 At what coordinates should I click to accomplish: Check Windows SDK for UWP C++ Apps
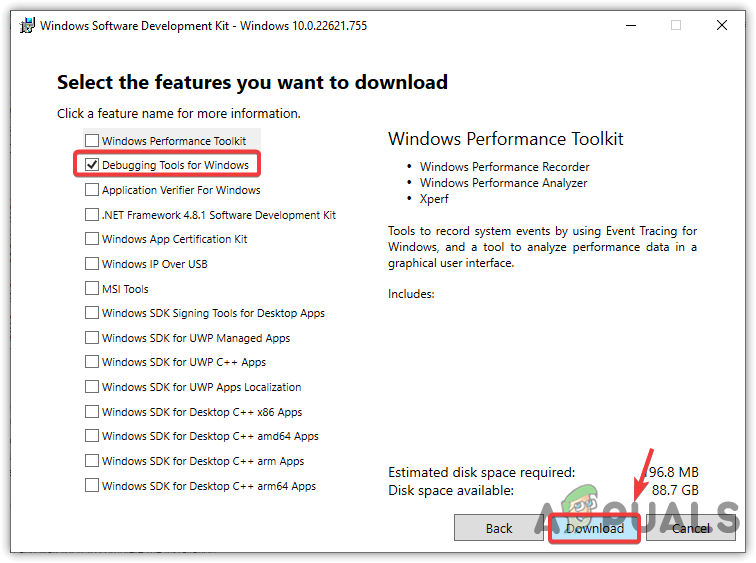click(93, 362)
